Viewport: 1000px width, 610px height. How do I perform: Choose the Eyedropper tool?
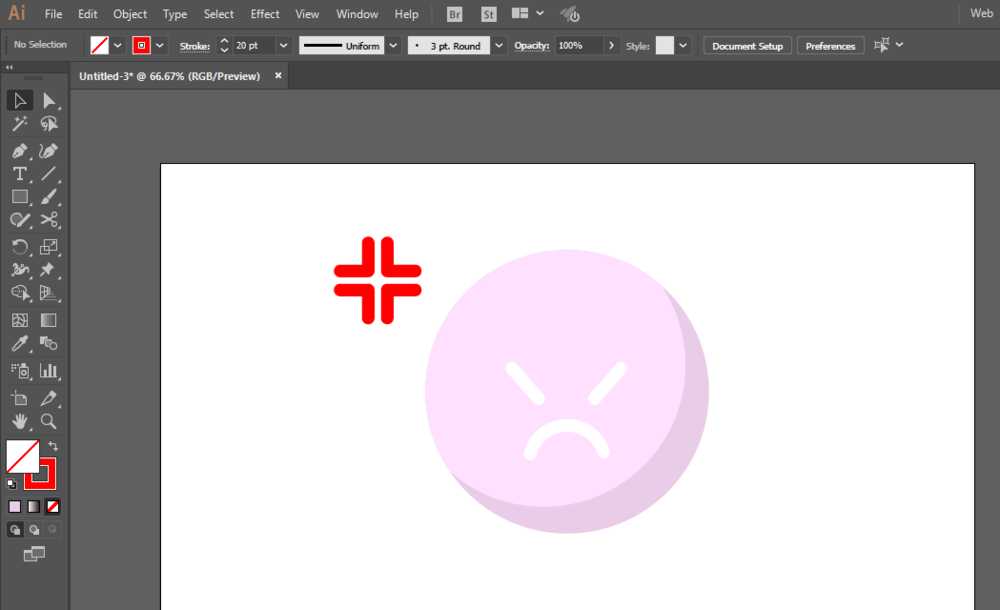pos(20,344)
